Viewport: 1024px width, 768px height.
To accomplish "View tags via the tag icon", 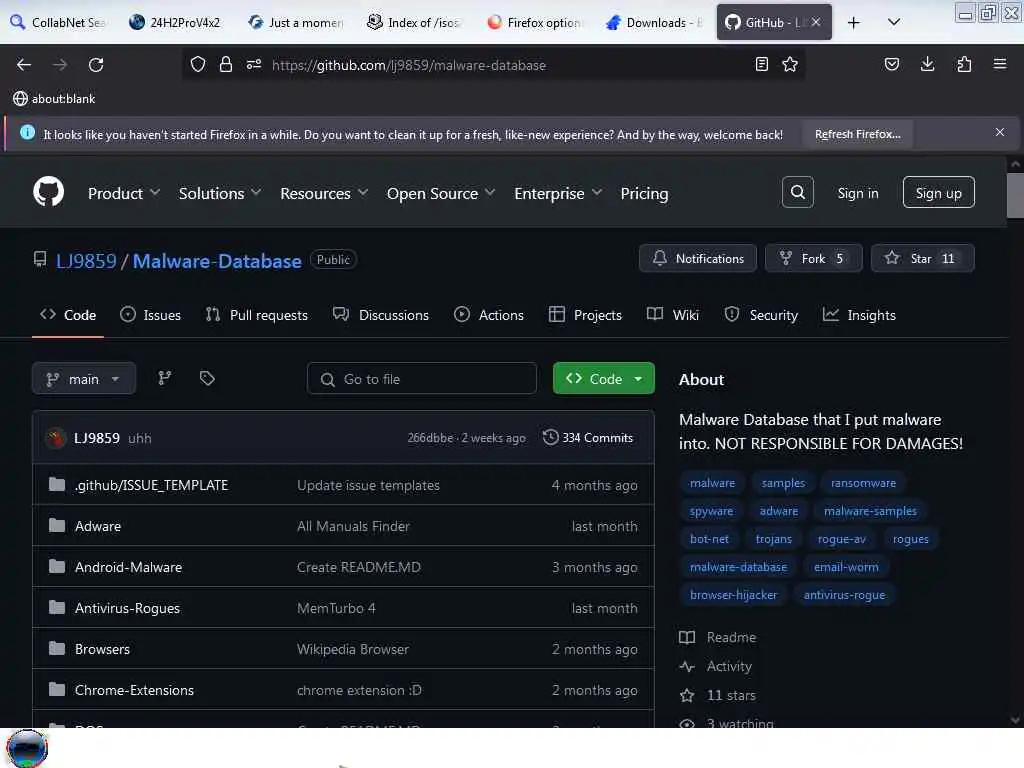I will (x=207, y=378).
